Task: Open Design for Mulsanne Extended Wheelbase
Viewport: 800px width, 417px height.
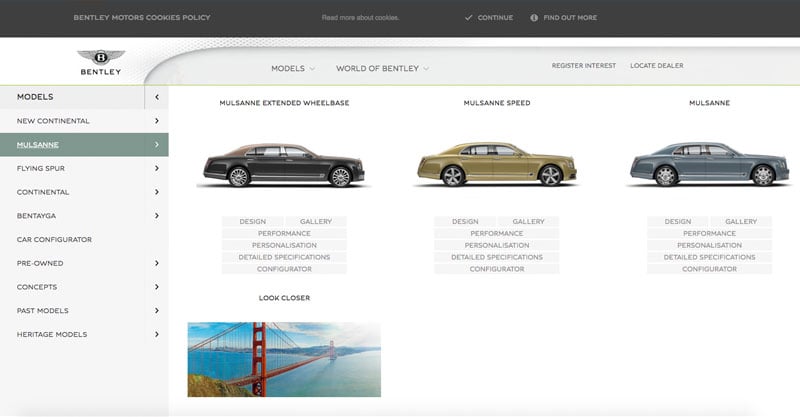Action: pos(253,222)
